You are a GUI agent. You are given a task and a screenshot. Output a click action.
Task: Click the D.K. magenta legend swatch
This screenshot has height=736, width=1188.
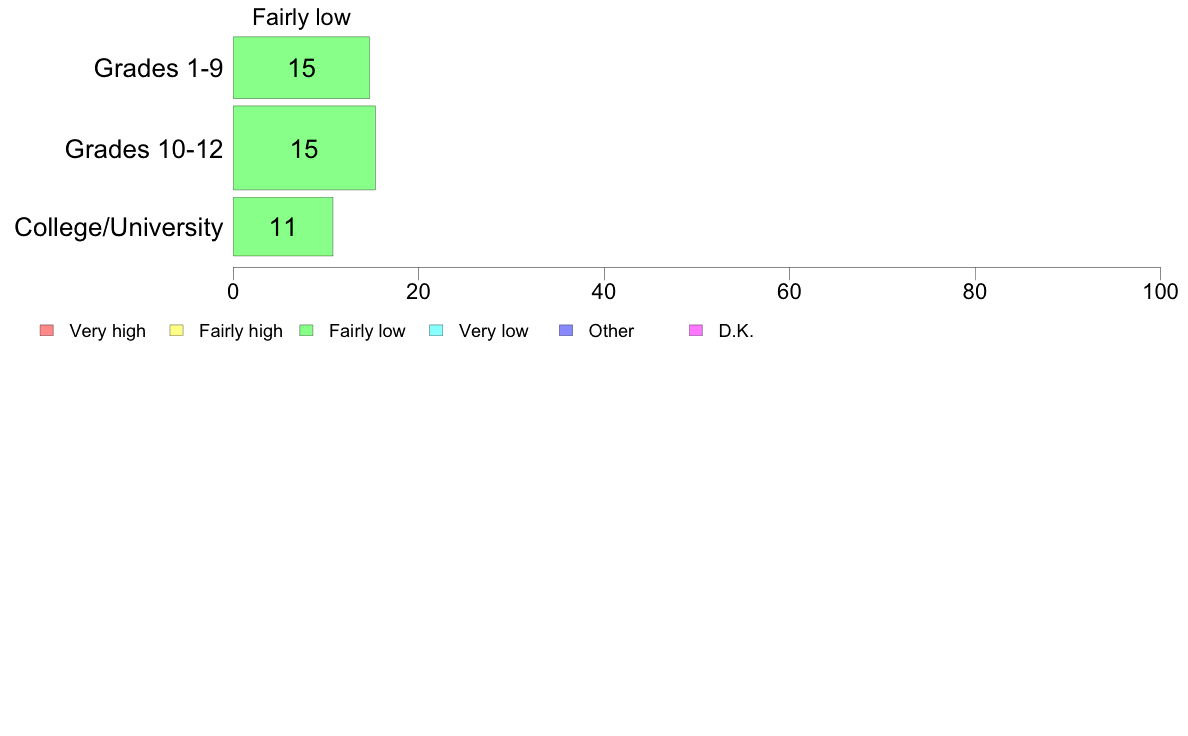696,330
